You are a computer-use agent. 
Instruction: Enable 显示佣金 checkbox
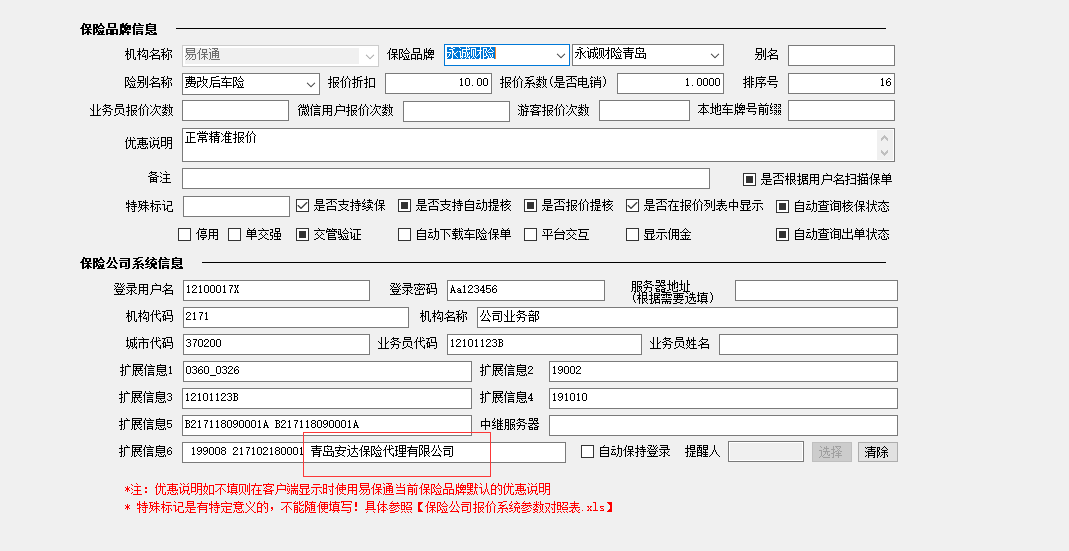[x=633, y=235]
